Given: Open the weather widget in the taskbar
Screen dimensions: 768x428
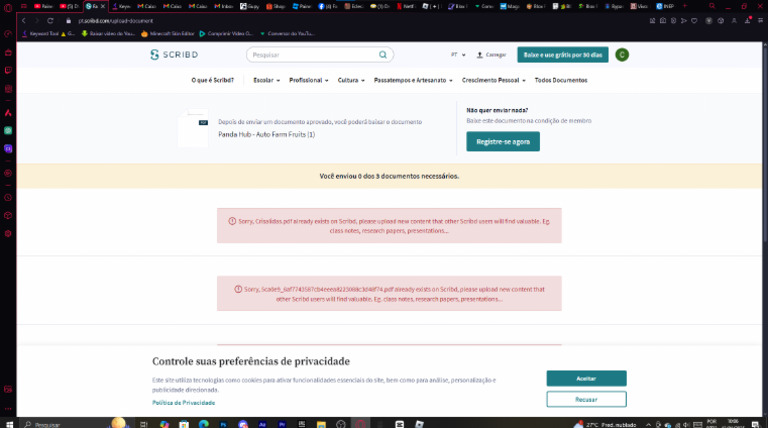Looking at the screenshot, I should 606,424.
